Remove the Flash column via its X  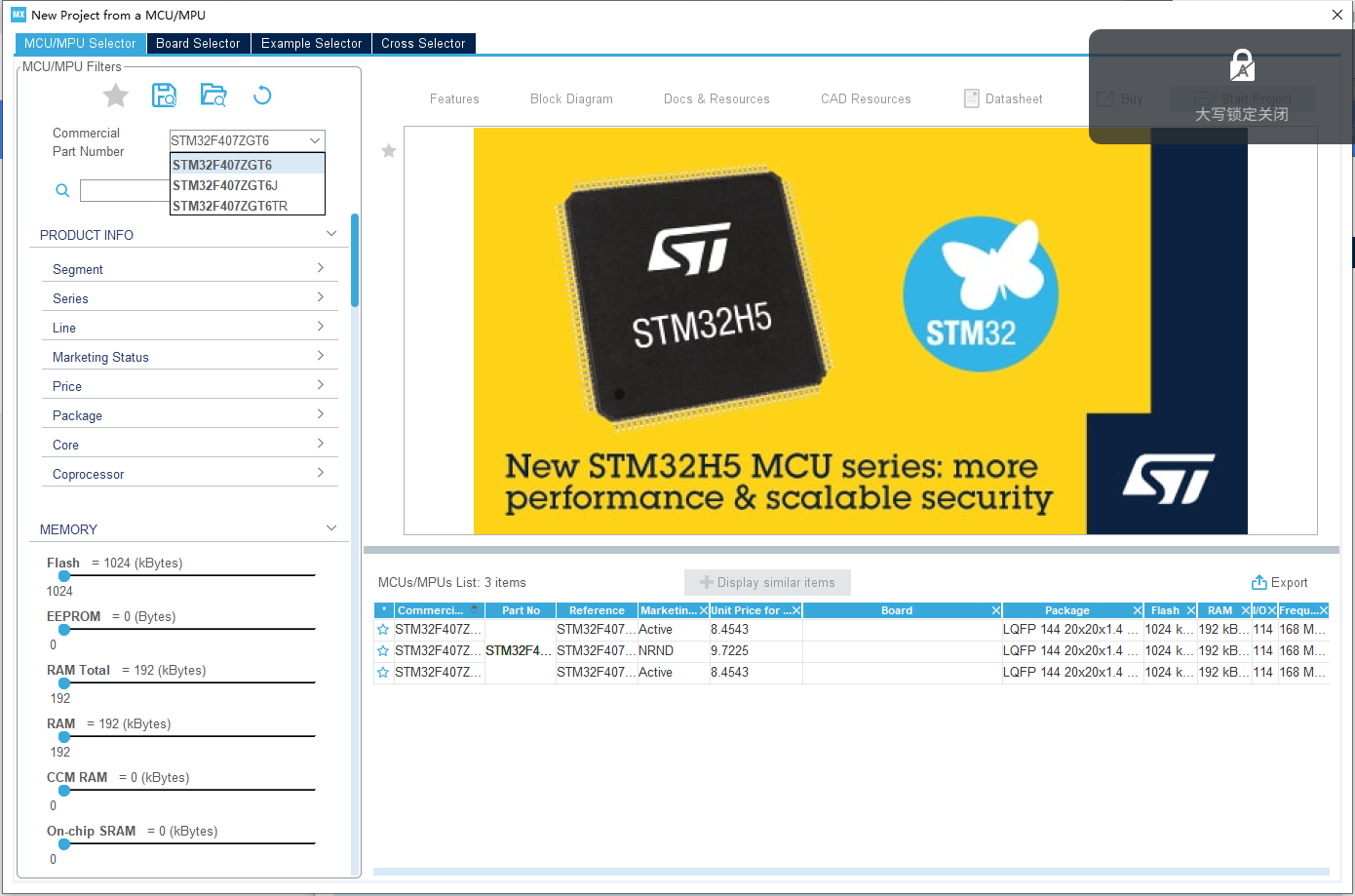(1191, 610)
